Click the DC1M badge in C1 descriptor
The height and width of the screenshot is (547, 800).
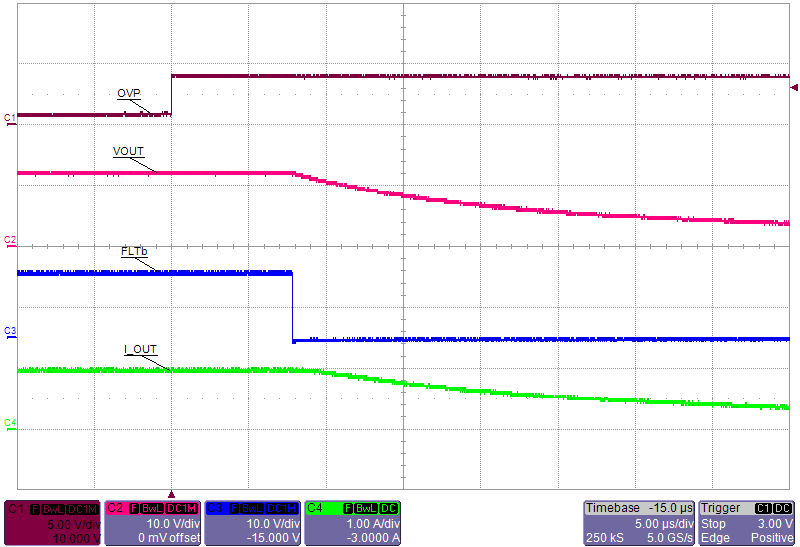(x=84, y=508)
